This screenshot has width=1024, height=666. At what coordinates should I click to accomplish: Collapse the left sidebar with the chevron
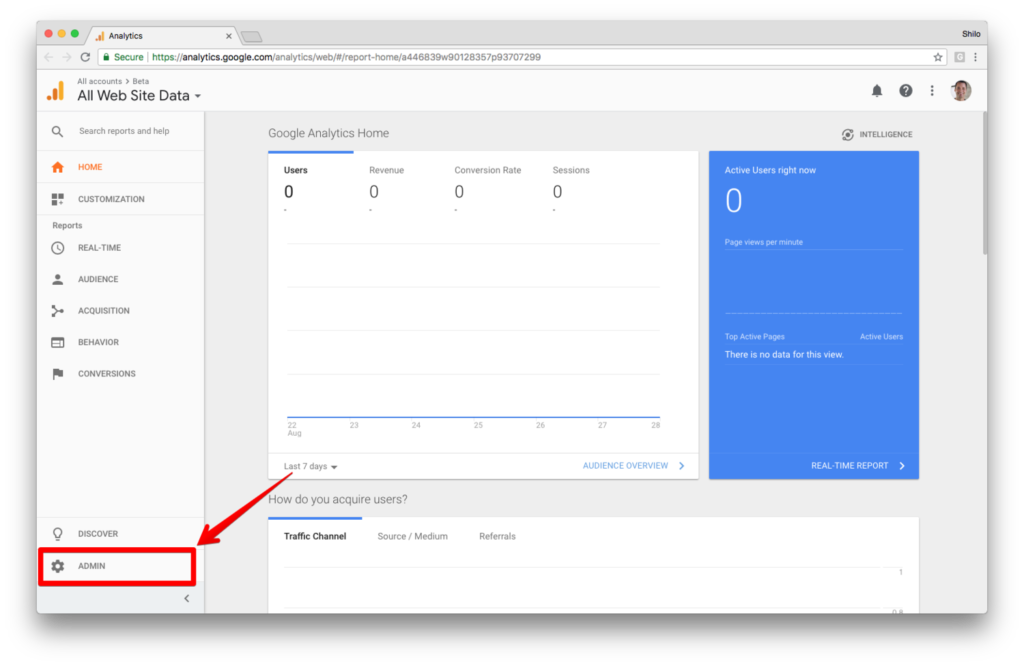187,598
